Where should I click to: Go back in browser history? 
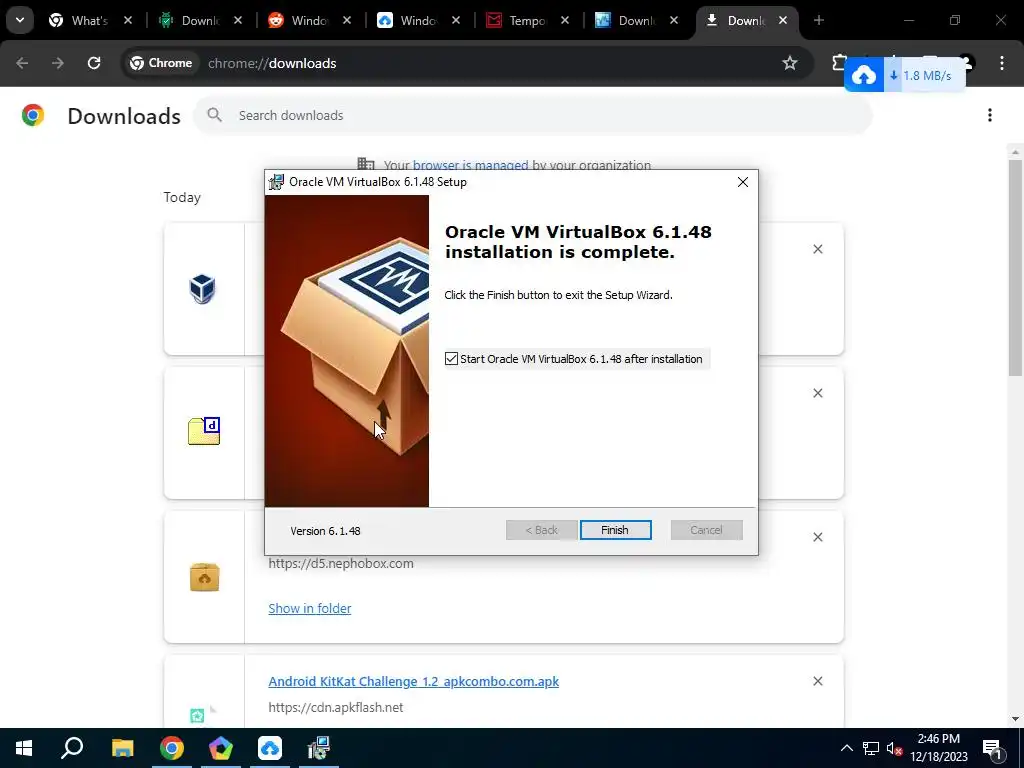coord(22,63)
